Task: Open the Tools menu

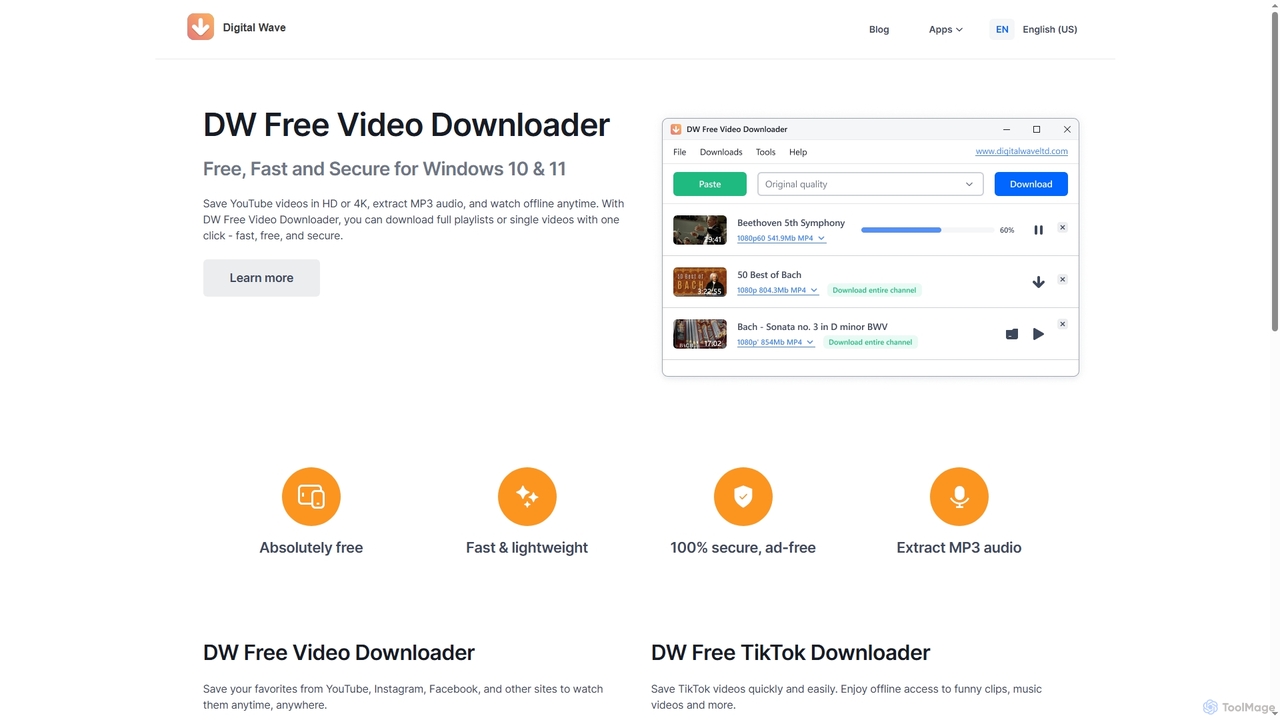Action: coord(766,152)
